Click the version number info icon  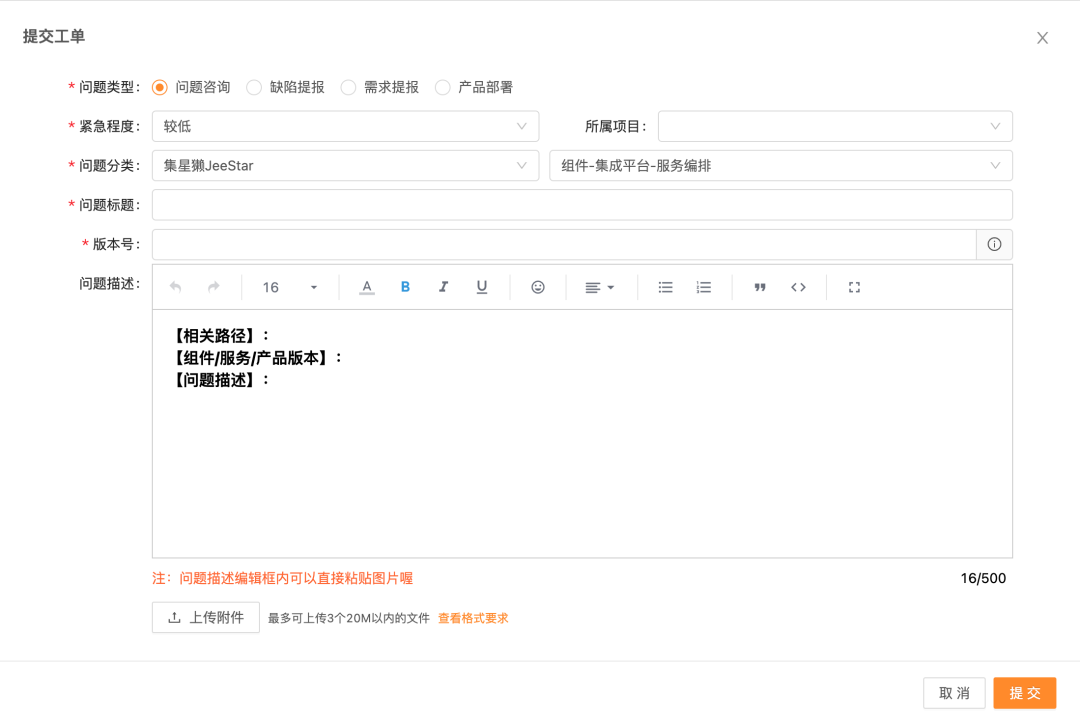pyautogui.click(x=994, y=244)
